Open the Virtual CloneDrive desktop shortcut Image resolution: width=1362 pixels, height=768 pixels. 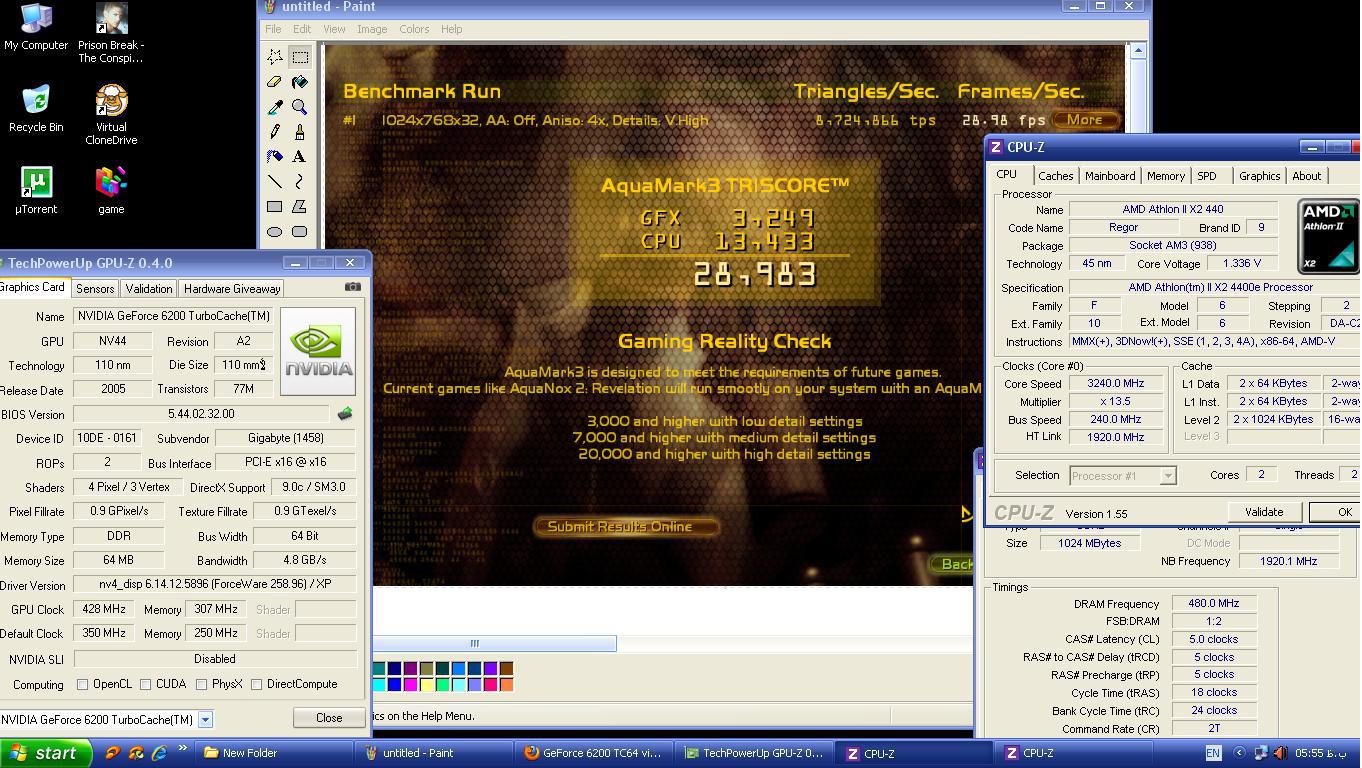point(111,115)
